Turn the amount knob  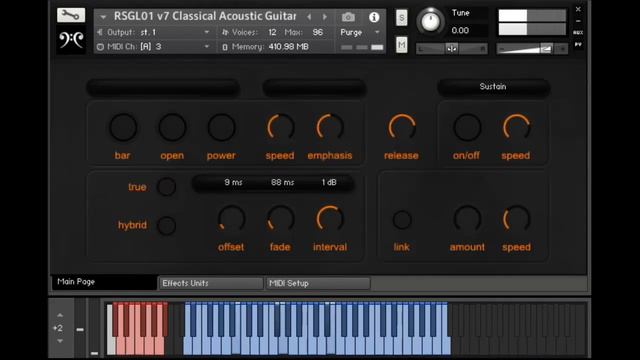click(467, 219)
